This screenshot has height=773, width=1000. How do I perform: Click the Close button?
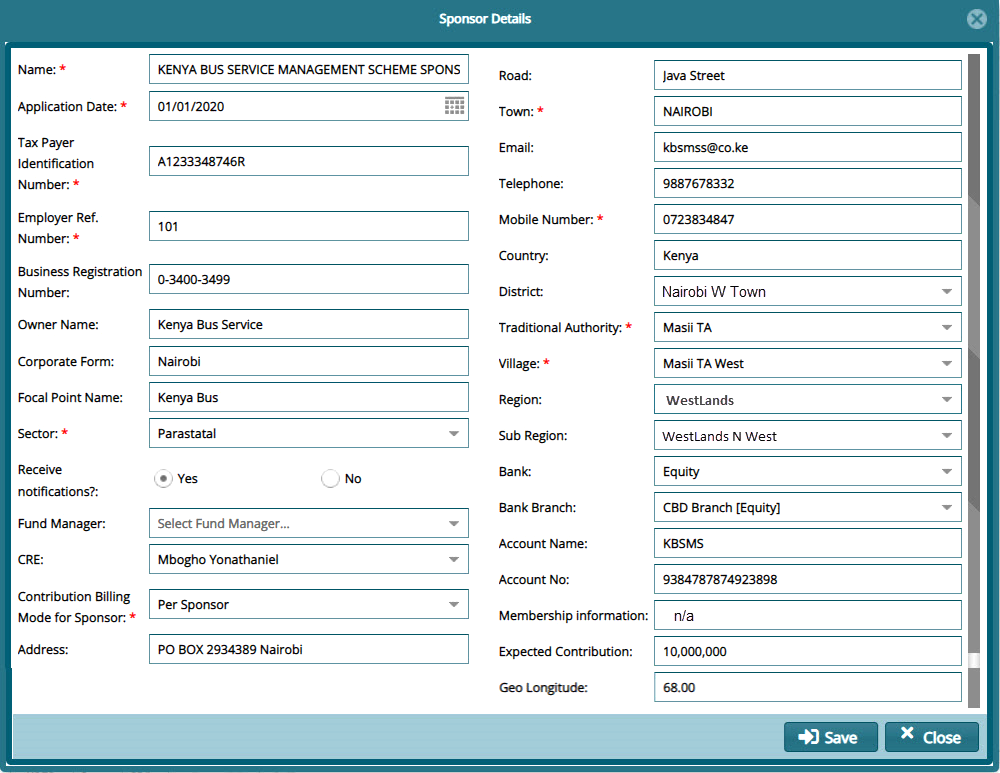click(x=932, y=737)
